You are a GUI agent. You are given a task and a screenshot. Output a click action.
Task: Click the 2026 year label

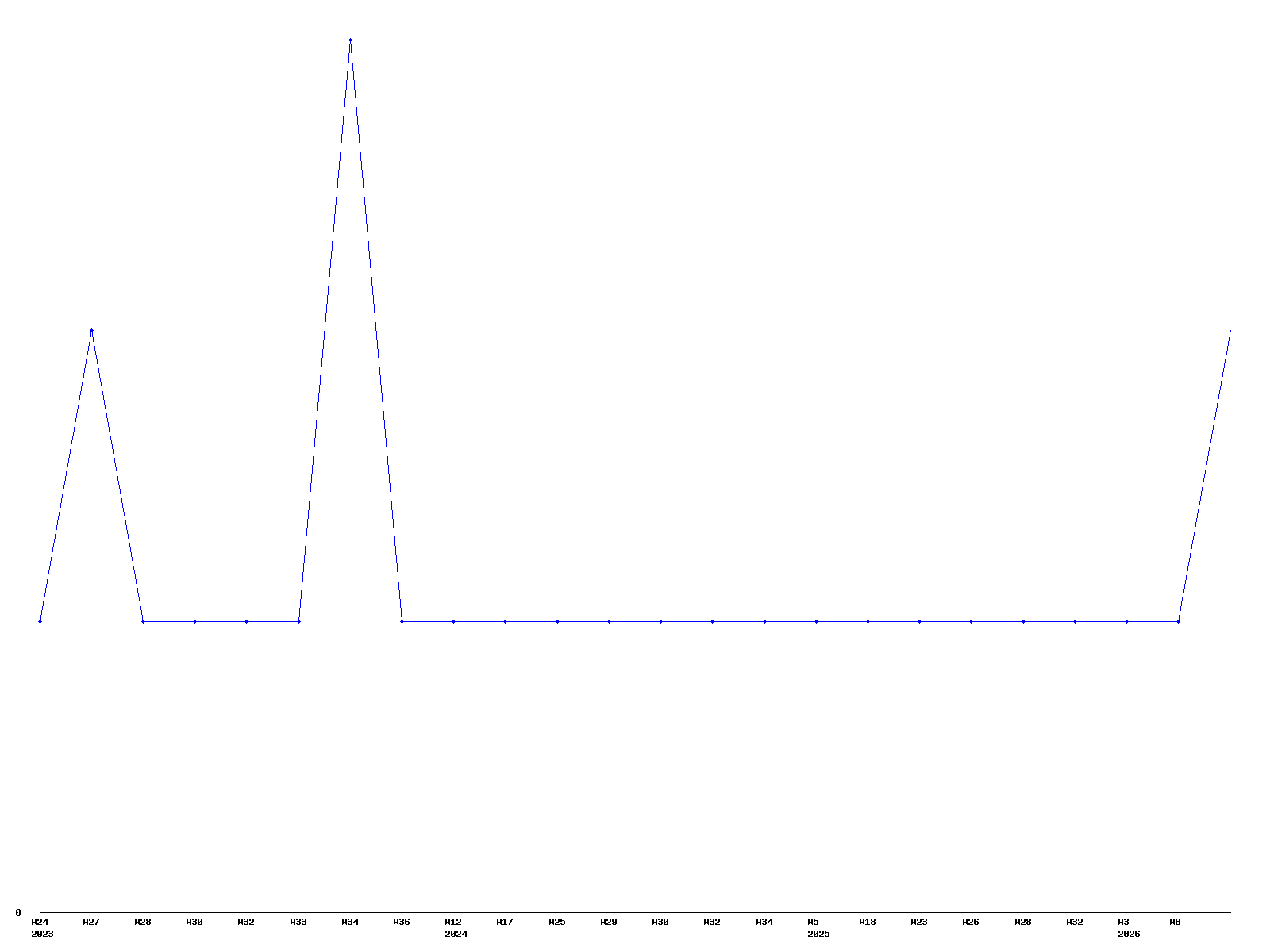pos(1129,934)
